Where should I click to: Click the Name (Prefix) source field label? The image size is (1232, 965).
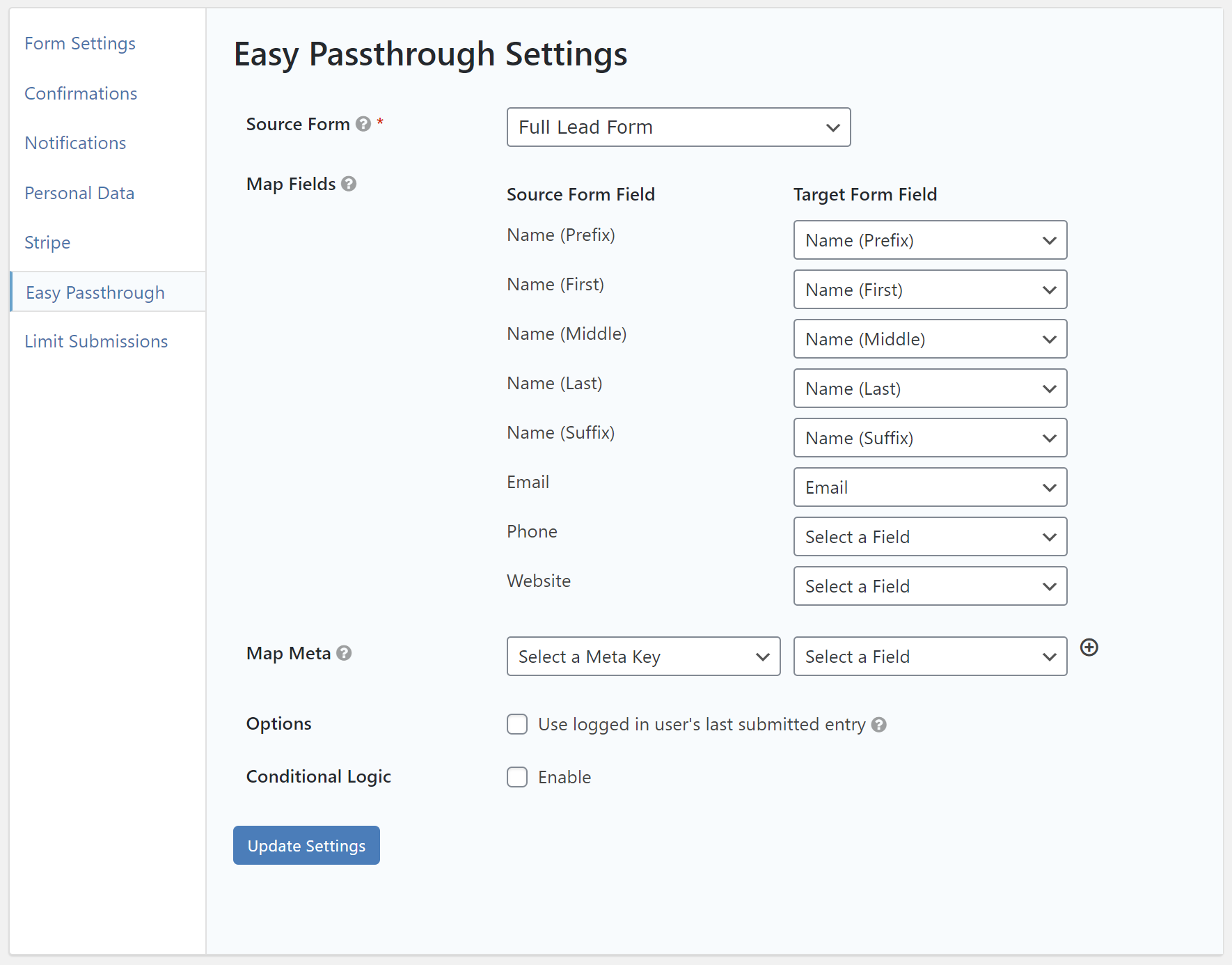561,235
